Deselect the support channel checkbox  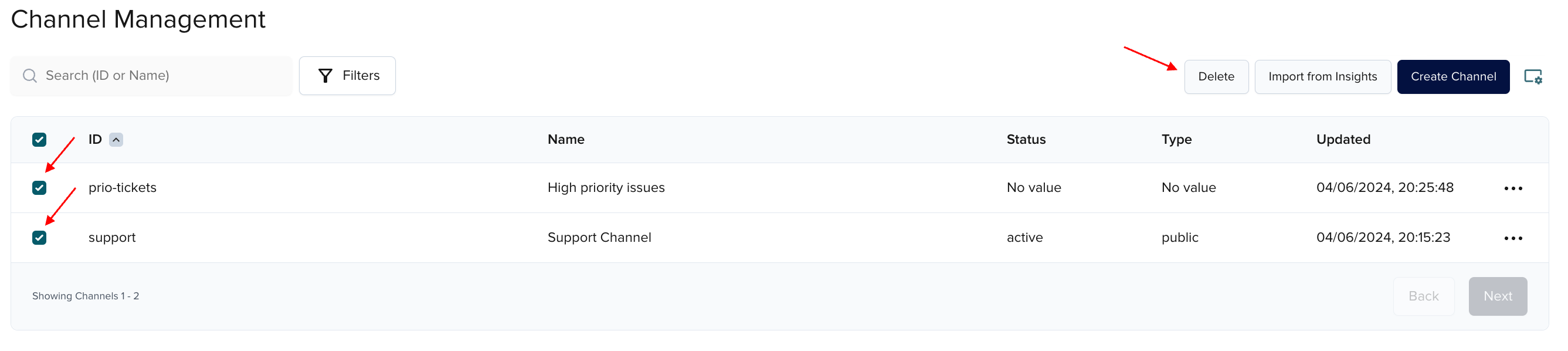[x=39, y=238]
